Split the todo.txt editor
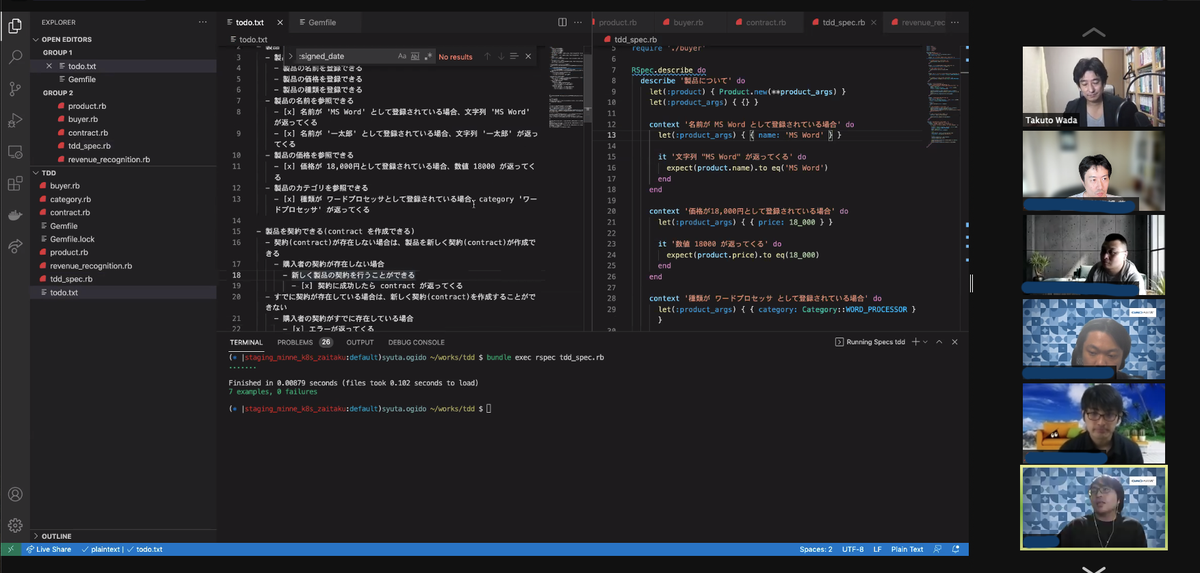The height and width of the screenshot is (573, 1200). pos(562,22)
